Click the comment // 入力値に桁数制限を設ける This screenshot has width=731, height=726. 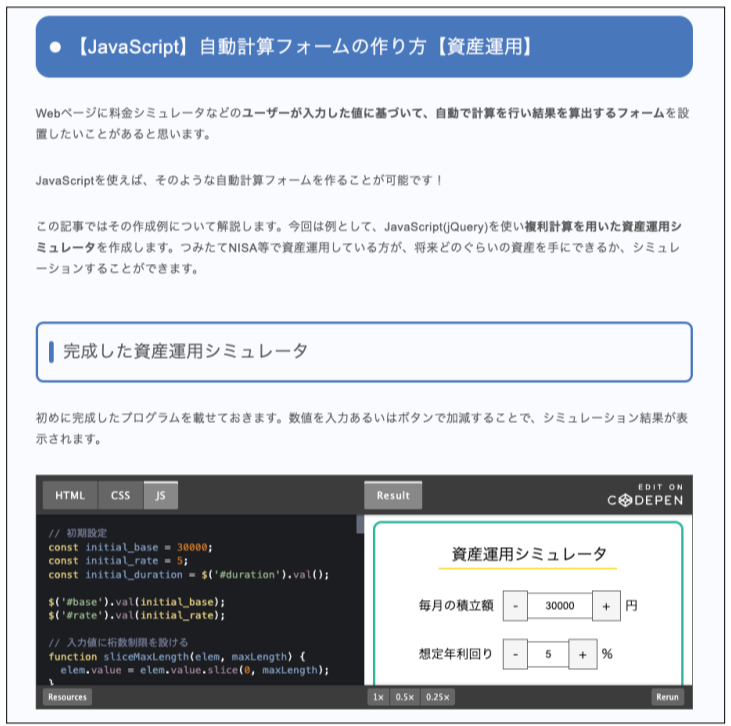pos(118,643)
